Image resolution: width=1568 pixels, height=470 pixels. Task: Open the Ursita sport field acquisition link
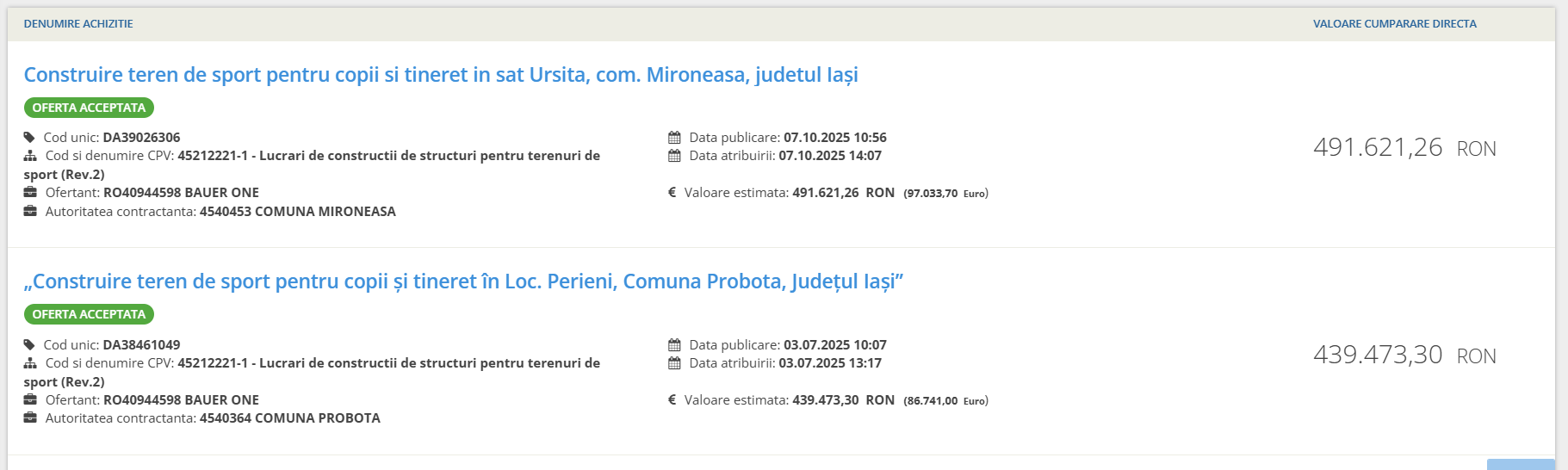[441, 75]
